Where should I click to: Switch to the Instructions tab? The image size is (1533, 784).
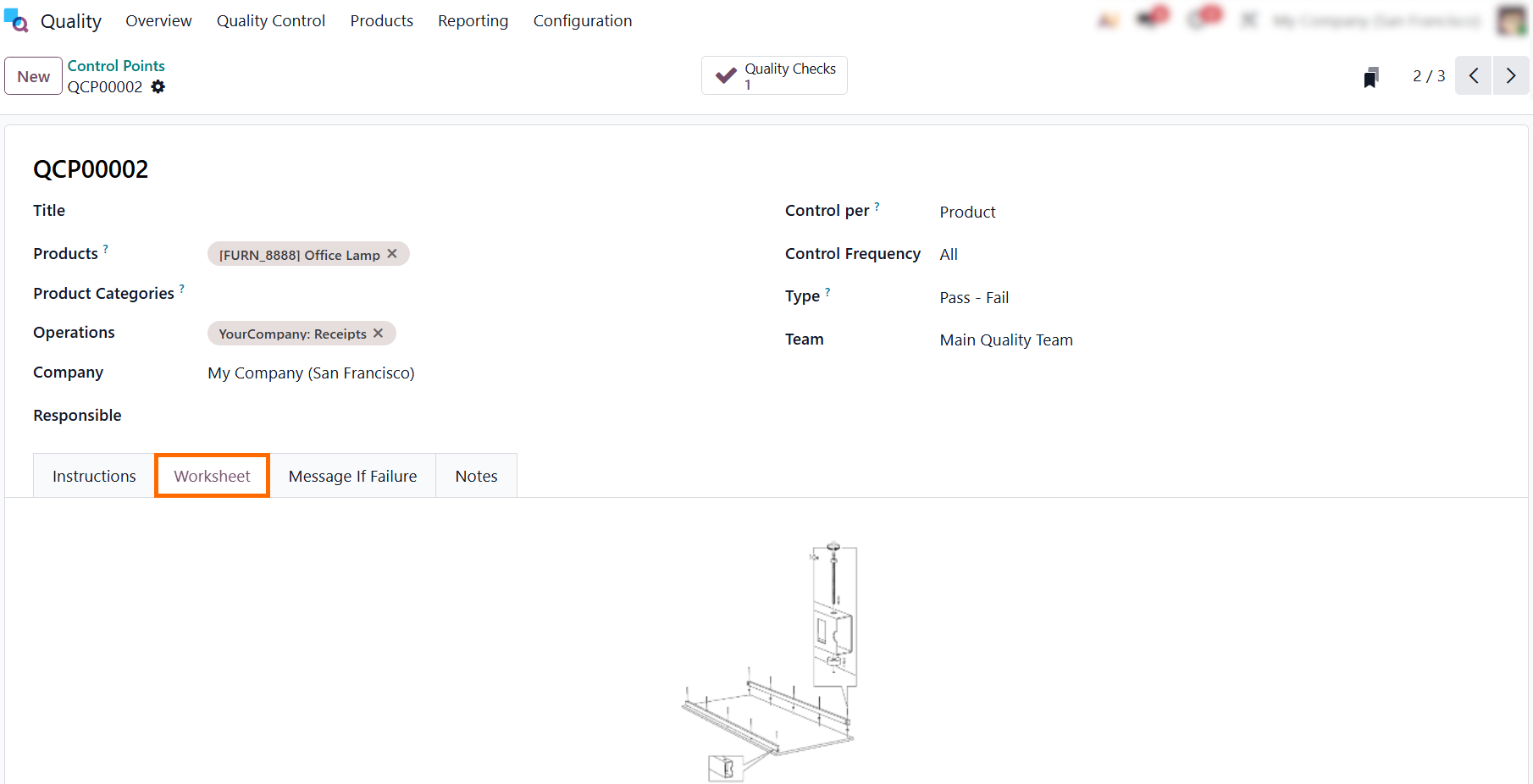[94, 476]
